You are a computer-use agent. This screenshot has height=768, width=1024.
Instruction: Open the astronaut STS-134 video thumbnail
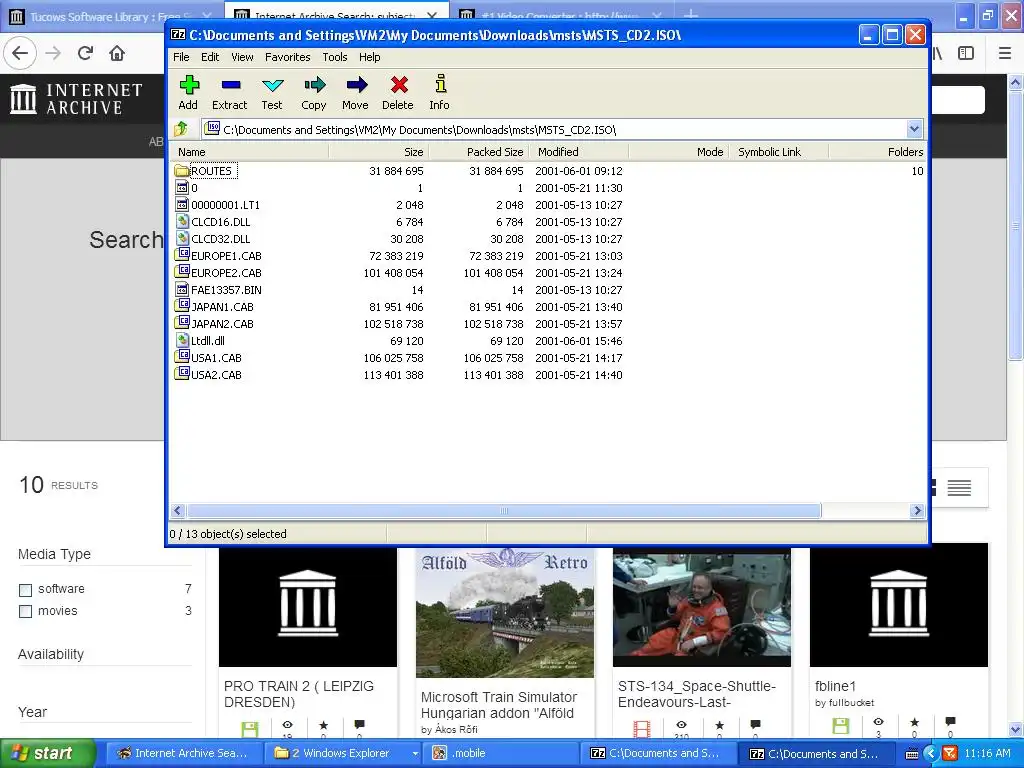point(702,608)
